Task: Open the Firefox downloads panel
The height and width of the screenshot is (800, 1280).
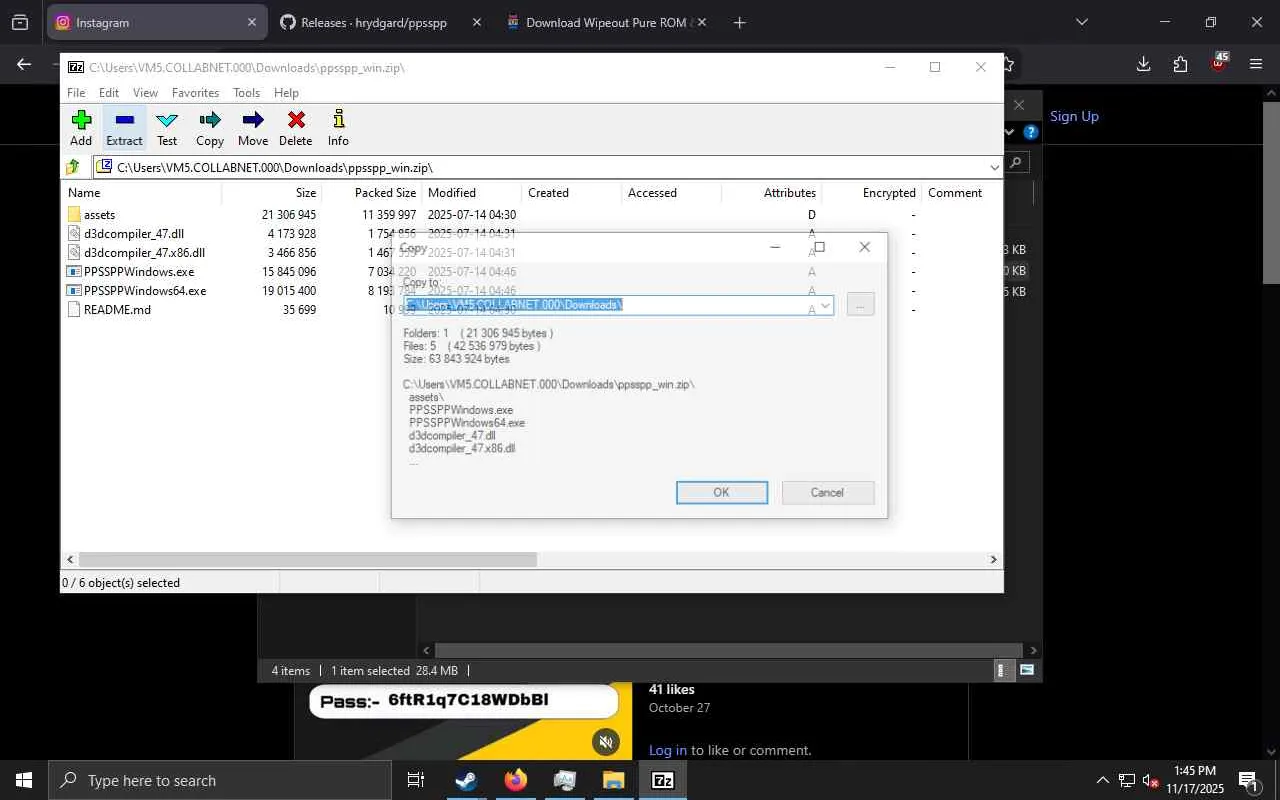Action: pyautogui.click(x=1143, y=64)
